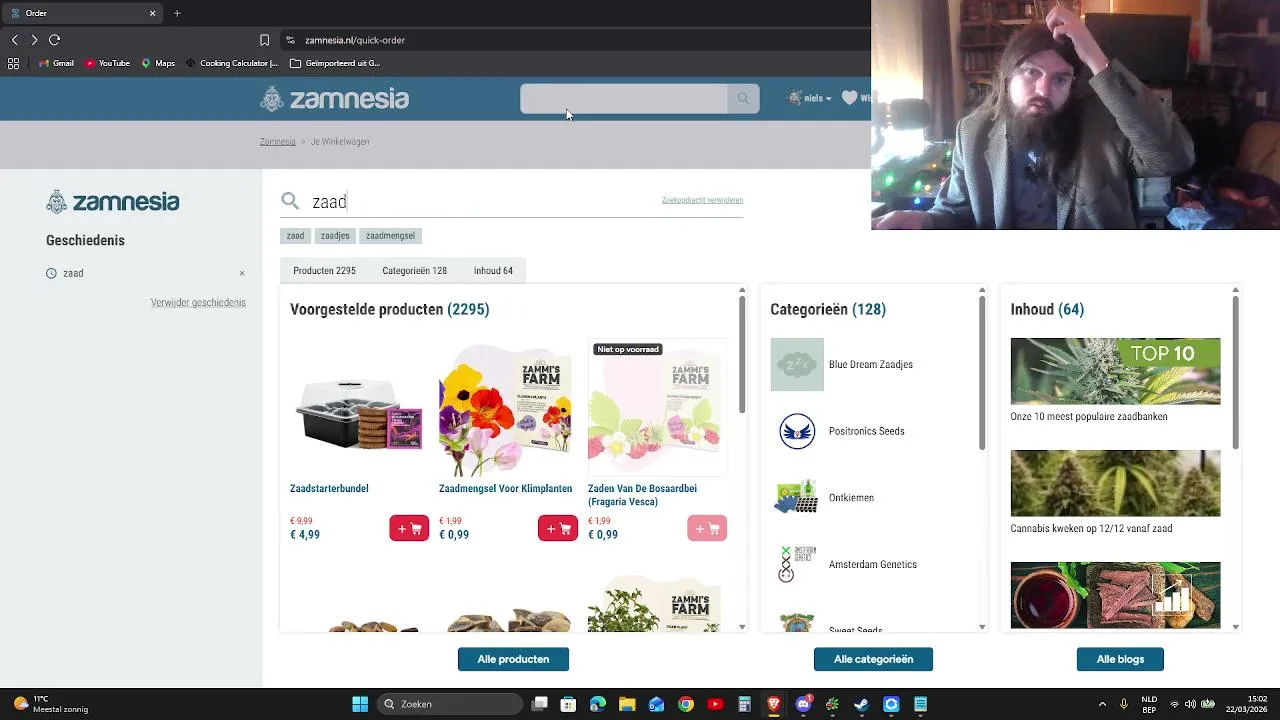
Task: Open the Gmail bookmark
Action: point(56,63)
